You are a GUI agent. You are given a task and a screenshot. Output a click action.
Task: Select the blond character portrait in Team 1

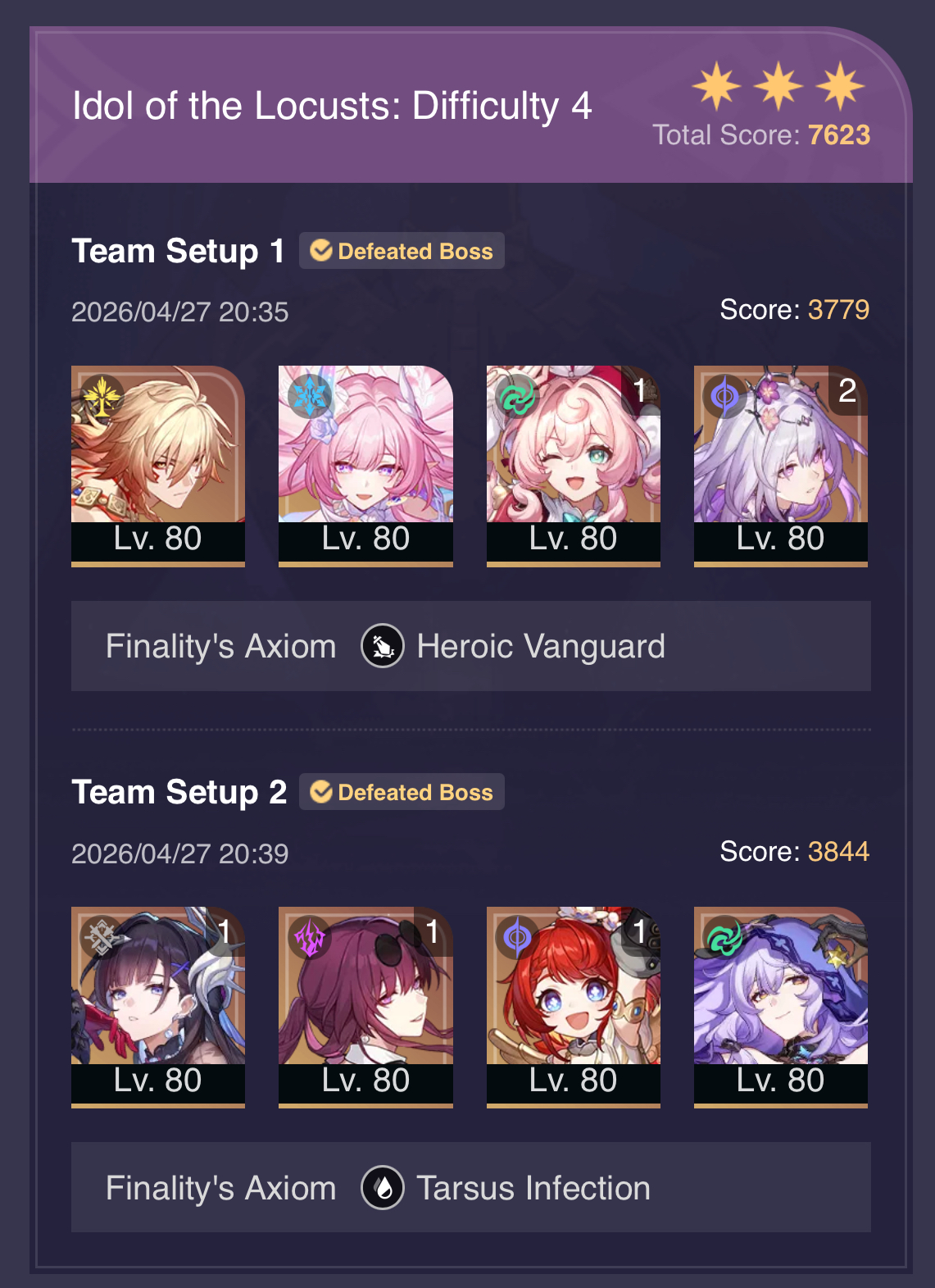tap(158, 466)
